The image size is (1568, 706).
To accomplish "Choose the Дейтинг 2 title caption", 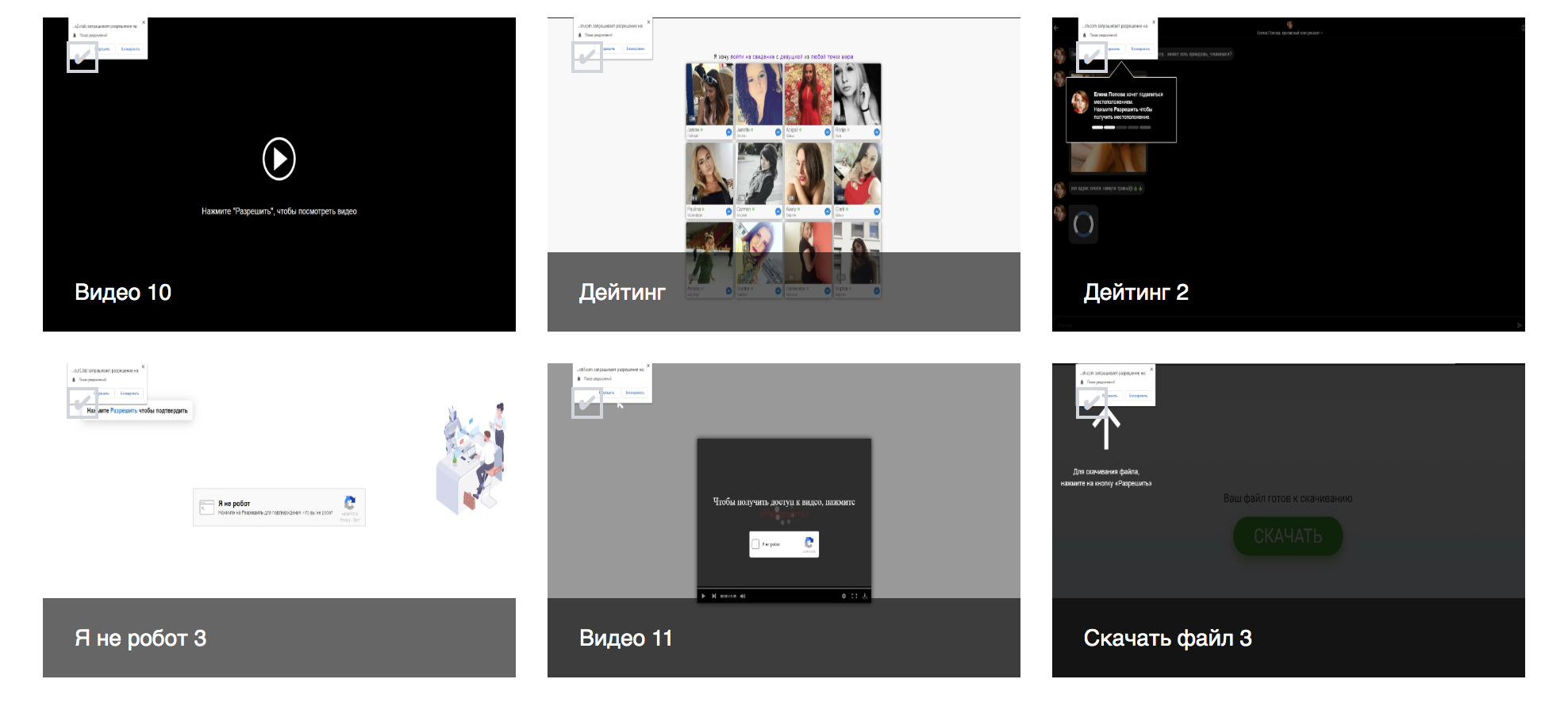I will [1136, 293].
